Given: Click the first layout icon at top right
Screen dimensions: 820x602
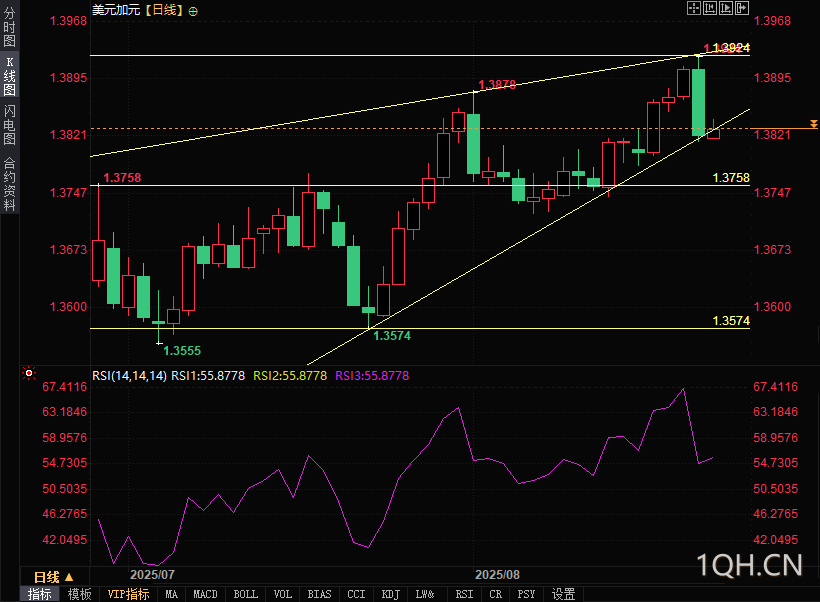Looking at the screenshot, I should [x=693, y=8].
